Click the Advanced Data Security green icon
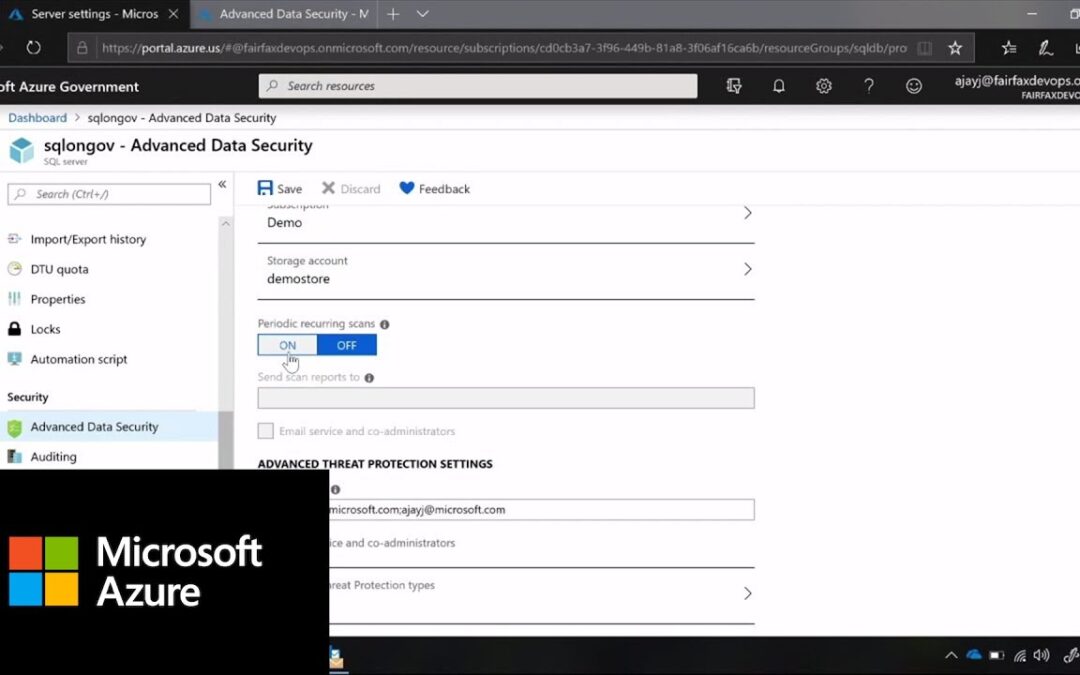This screenshot has height=675, width=1080. [17, 427]
